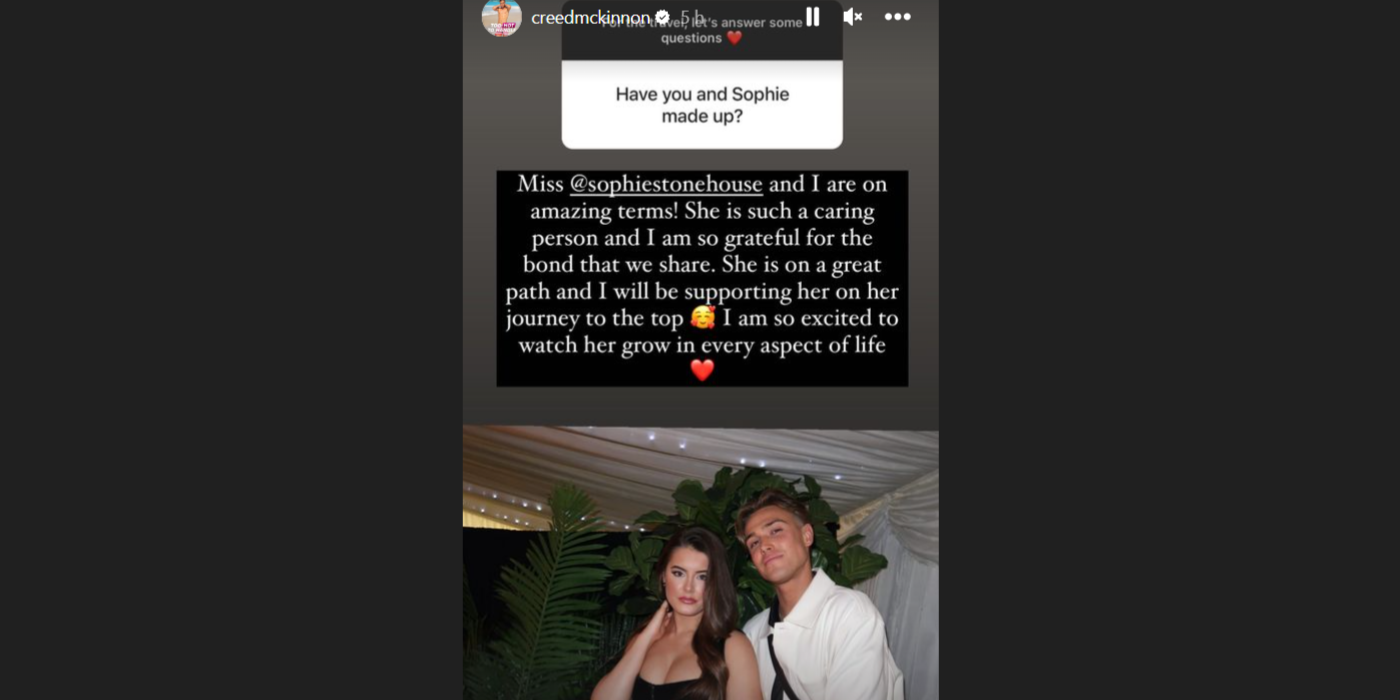Click the verified badge next to username
The image size is (1400, 700).
point(662,17)
